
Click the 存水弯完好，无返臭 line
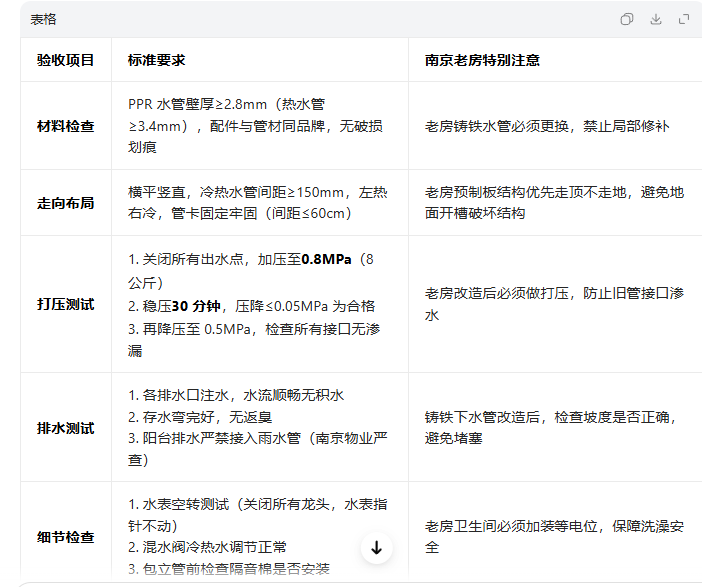point(200,417)
